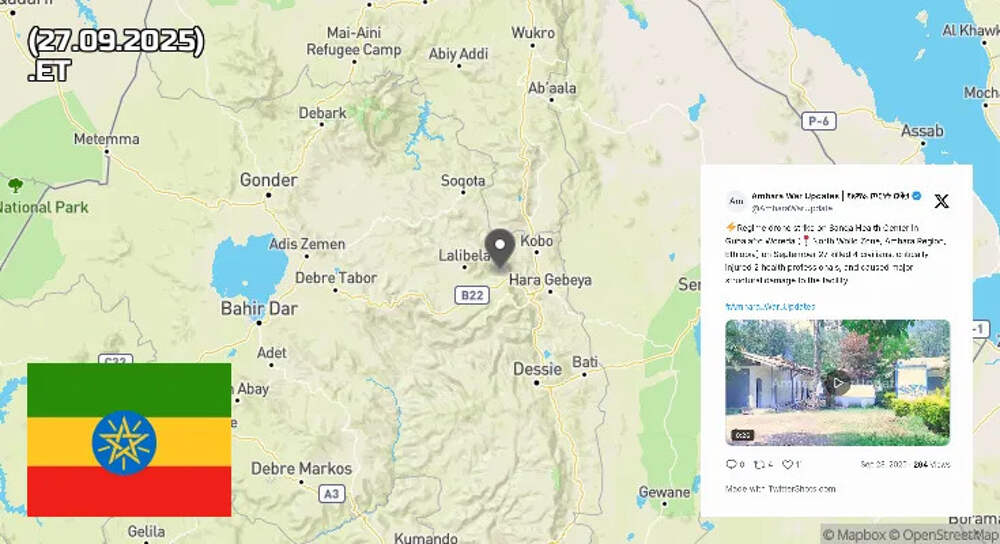Open the blue hashtag link in tweet
Image resolution: width=1000 pixels, height=544 pixels.
click(x=770, y=307)
